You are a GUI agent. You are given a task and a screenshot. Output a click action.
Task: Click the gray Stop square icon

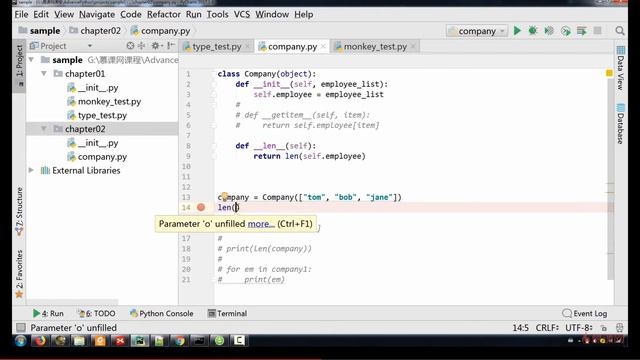point(598,31)
